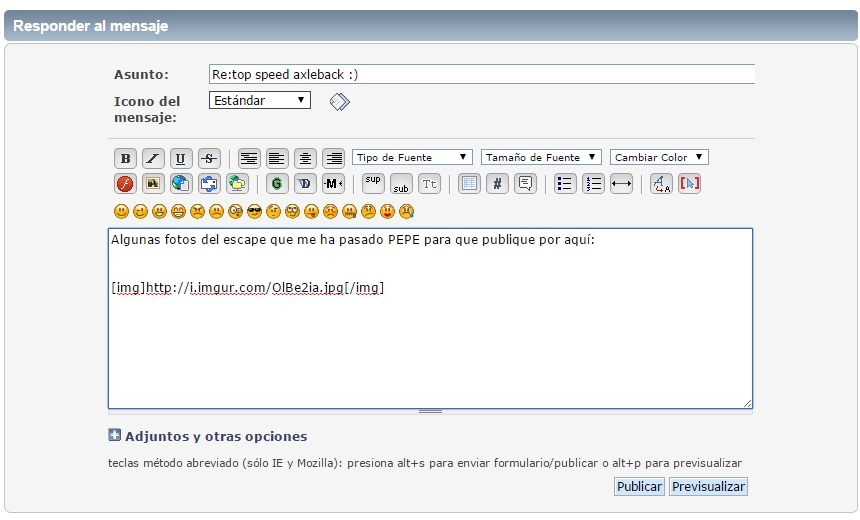Apply shadow text effect

305,184
